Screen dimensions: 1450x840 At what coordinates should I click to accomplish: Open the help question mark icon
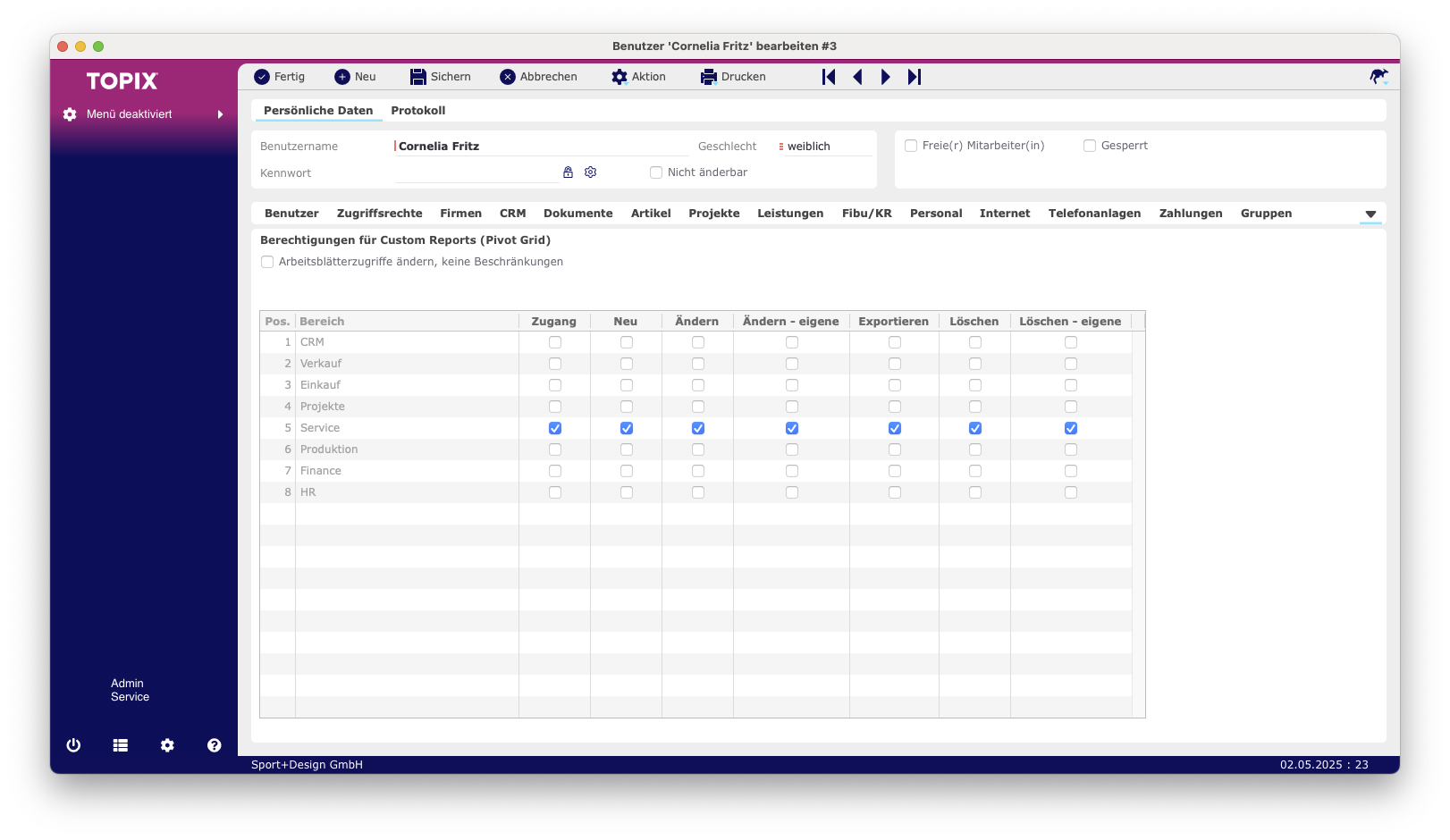coord(215,745)
